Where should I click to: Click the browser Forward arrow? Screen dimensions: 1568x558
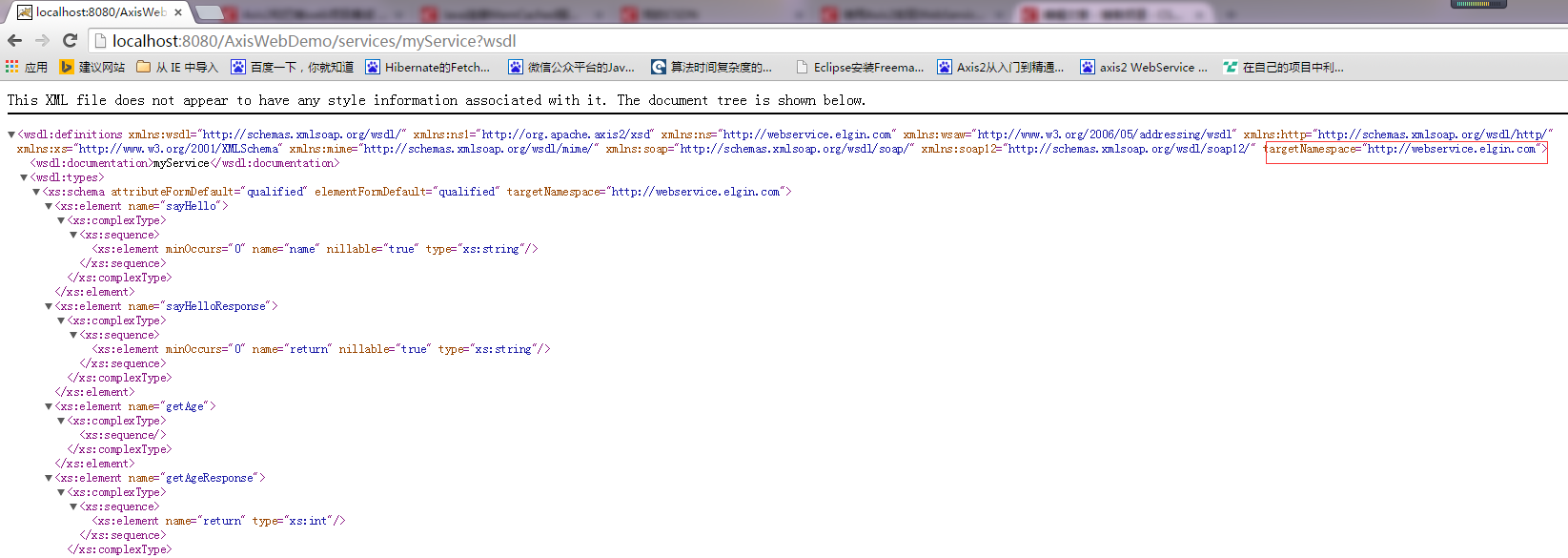[x=42, y=40]
